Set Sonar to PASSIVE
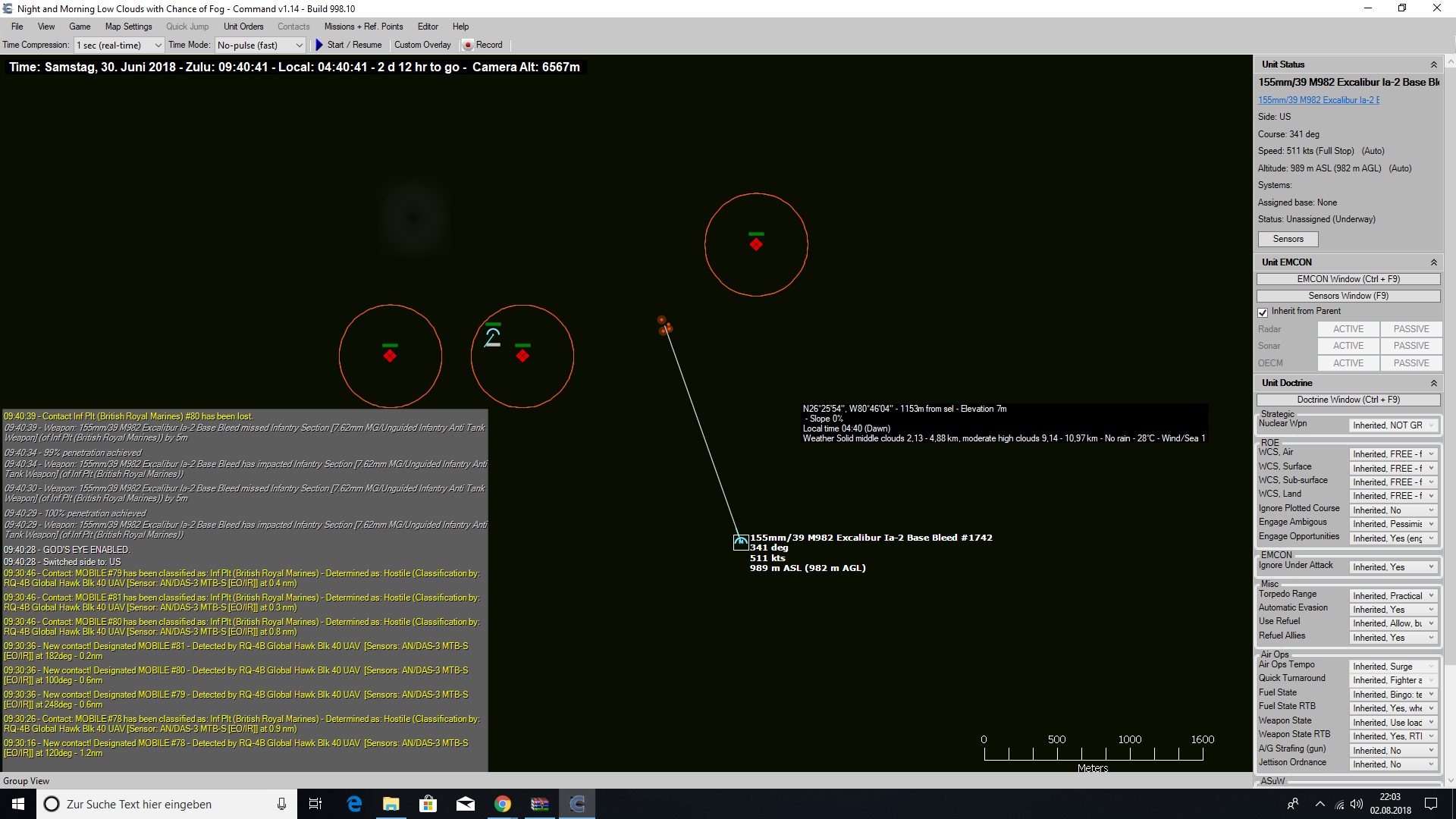Viewport: 1456px width, 819px height. pos(1410,346)
